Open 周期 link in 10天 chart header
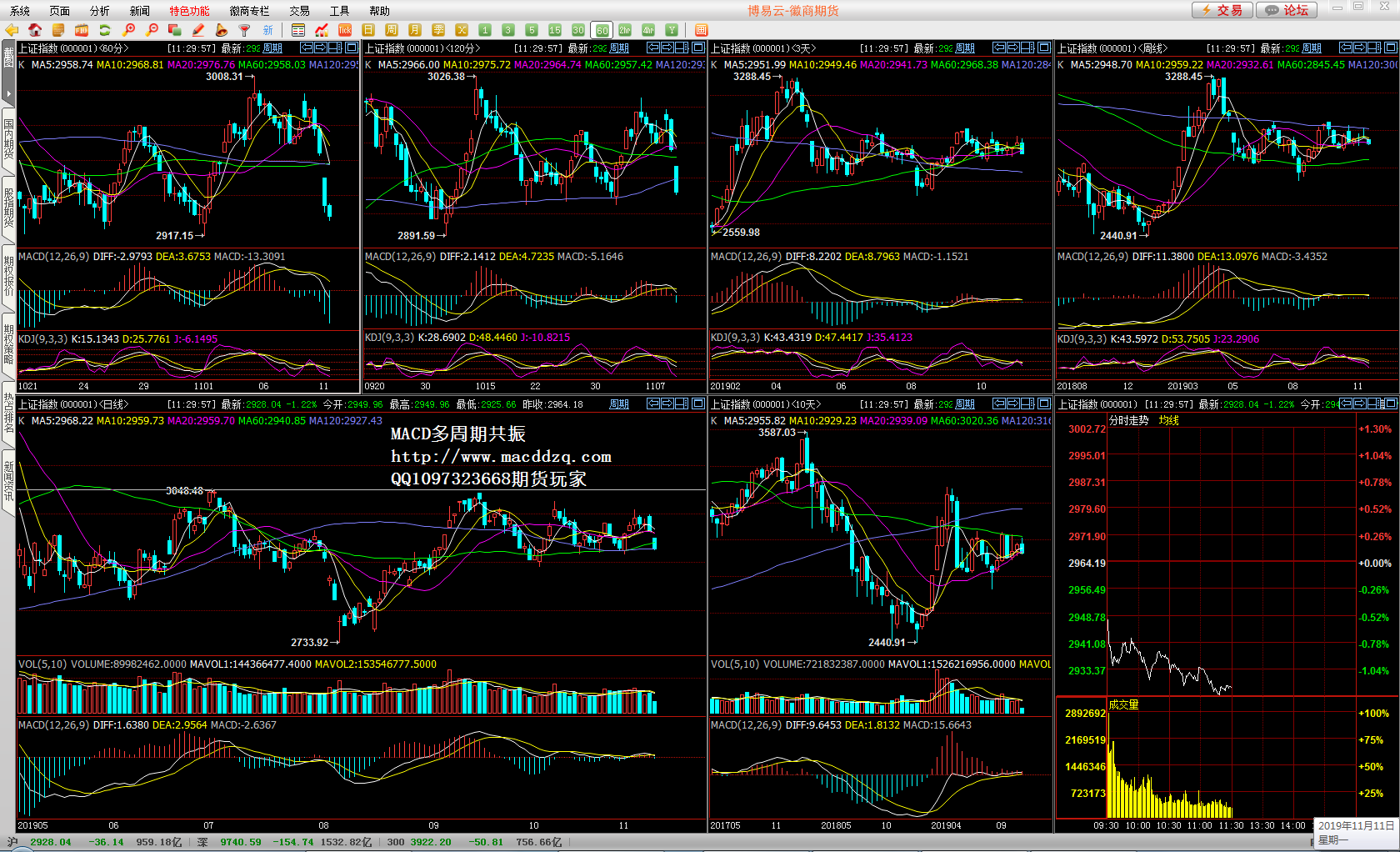 point(966,404)
